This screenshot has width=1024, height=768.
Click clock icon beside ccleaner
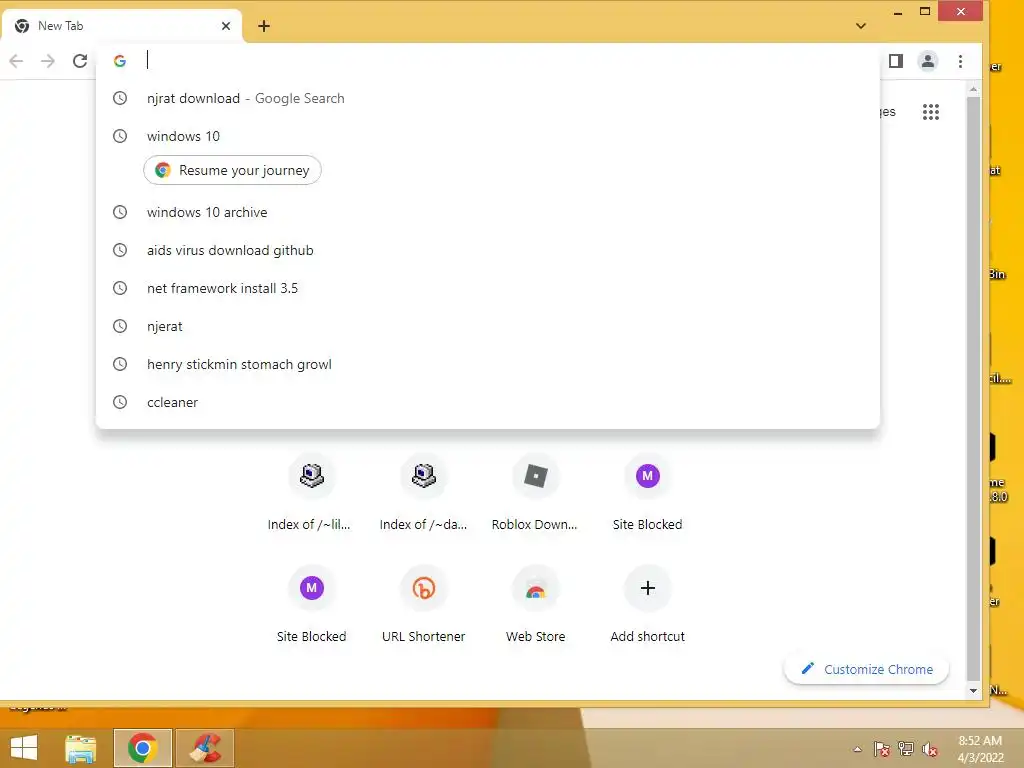click(120, 402)
